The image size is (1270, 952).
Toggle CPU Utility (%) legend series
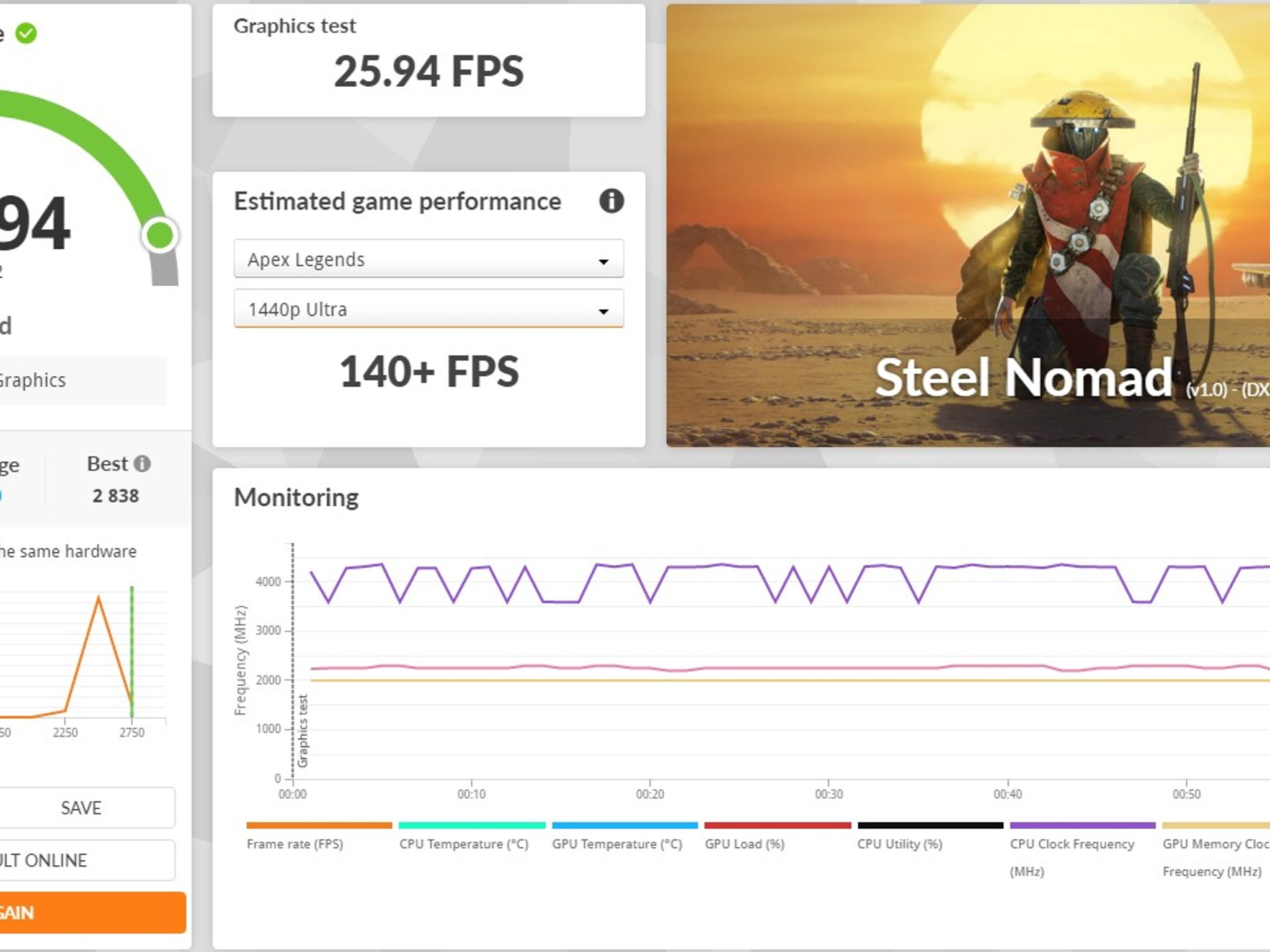point(930,836)
